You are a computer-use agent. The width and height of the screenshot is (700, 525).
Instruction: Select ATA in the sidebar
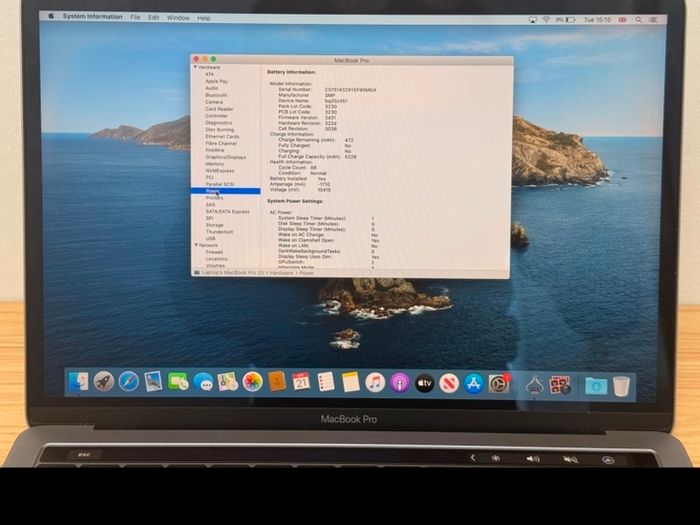(x=209, y=74)
